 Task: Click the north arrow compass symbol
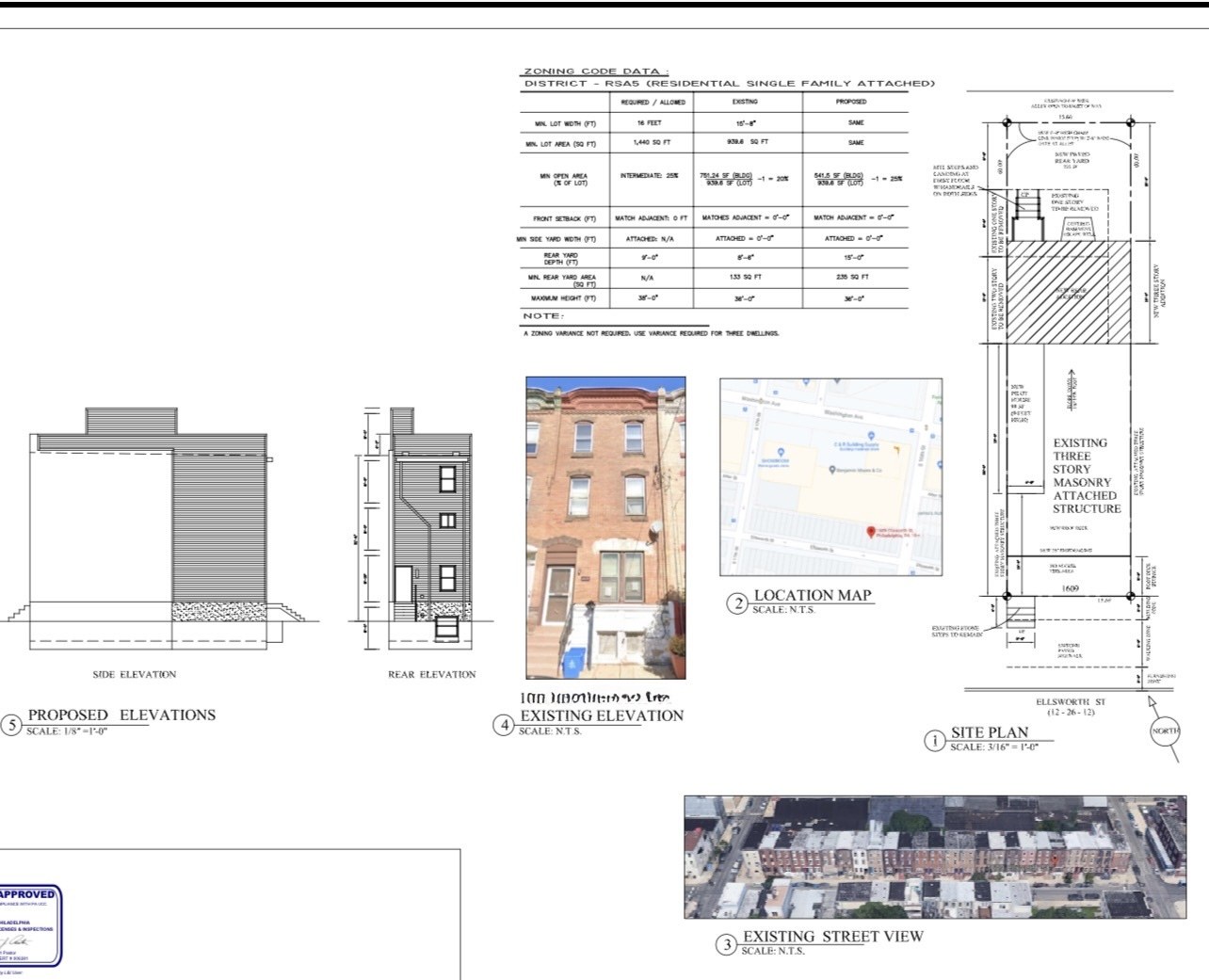pyautogui.click(x=1164, y=731)
